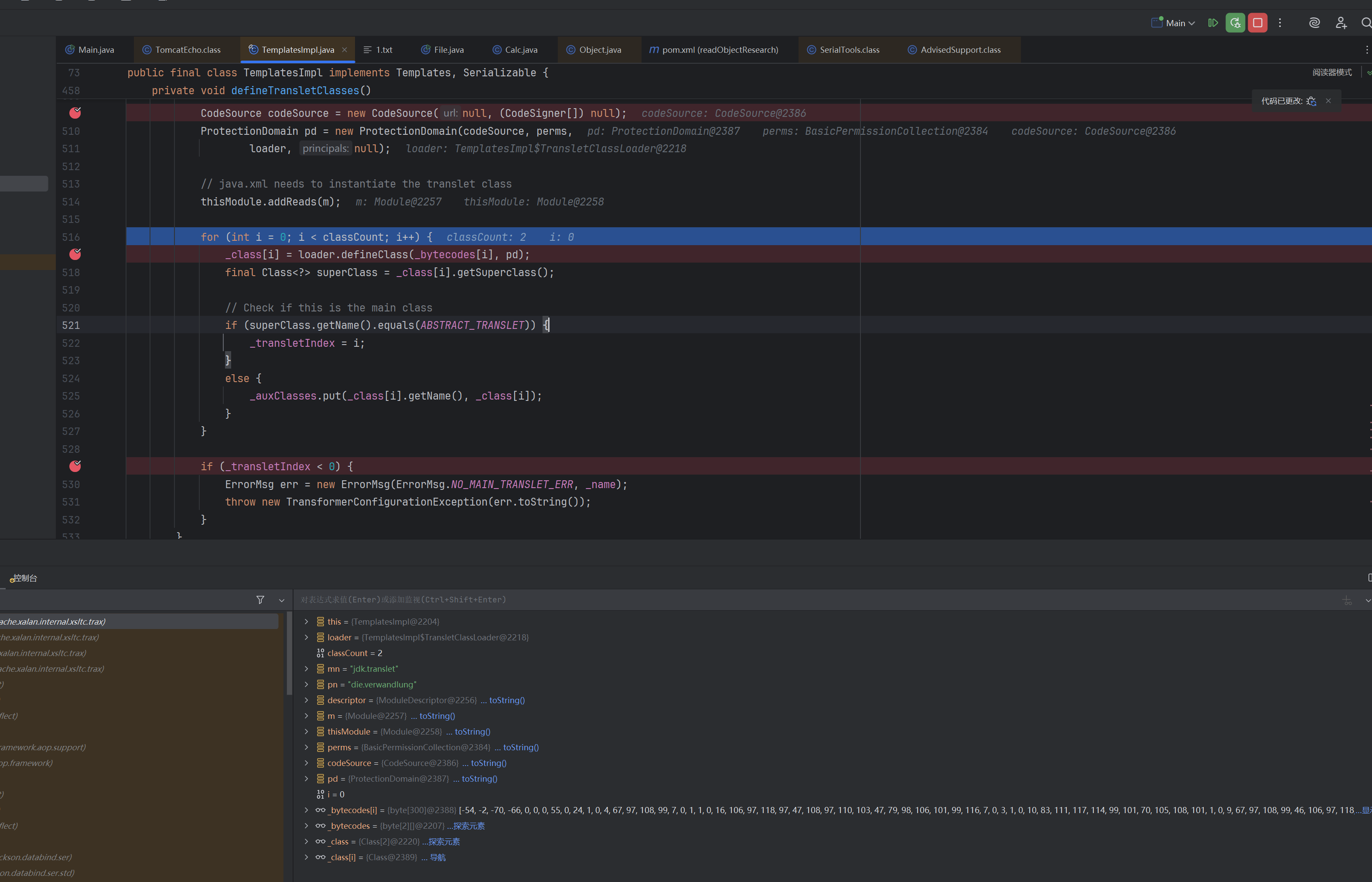The image size is (1372, 882).
Task: Open the AI assistant swirl icon
Action: [x=1314, y=23]
